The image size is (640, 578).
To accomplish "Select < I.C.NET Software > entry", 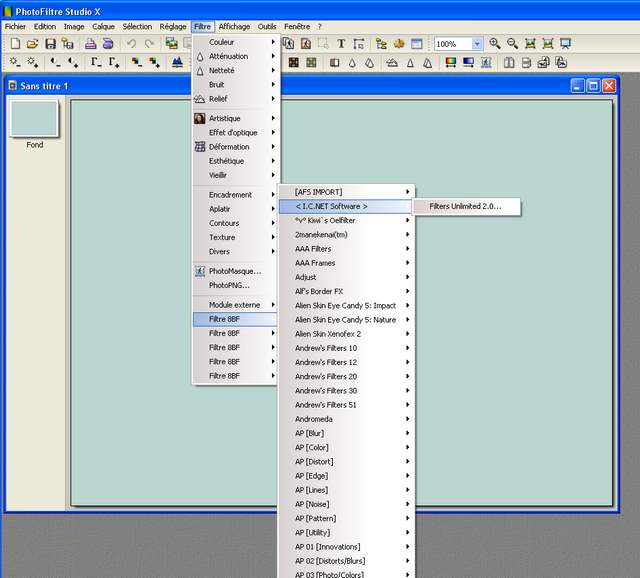I will (346, 207).
